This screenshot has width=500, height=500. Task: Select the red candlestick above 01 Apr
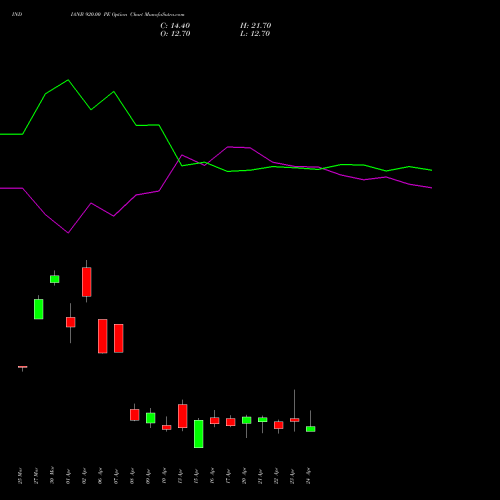[x=71, y=322]
